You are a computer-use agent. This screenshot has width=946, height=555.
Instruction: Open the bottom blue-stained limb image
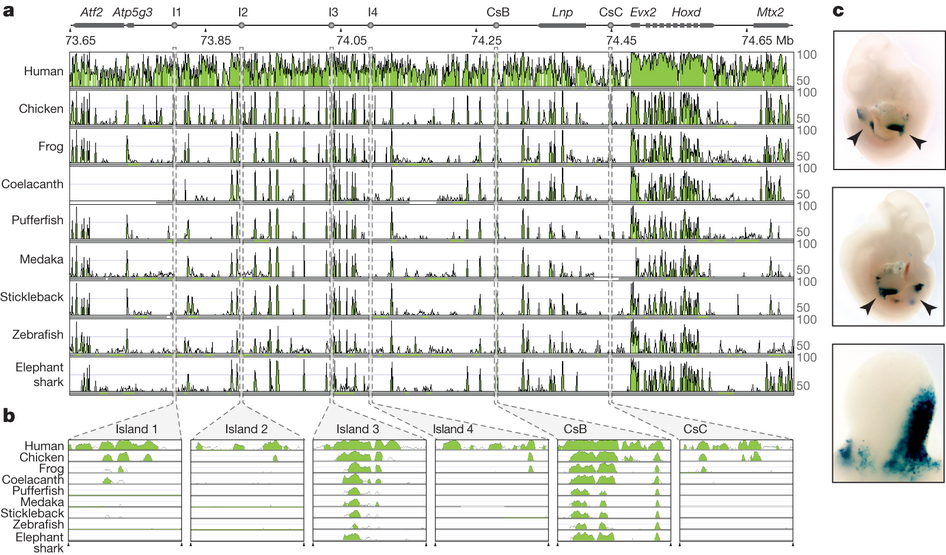pos(888,413)
